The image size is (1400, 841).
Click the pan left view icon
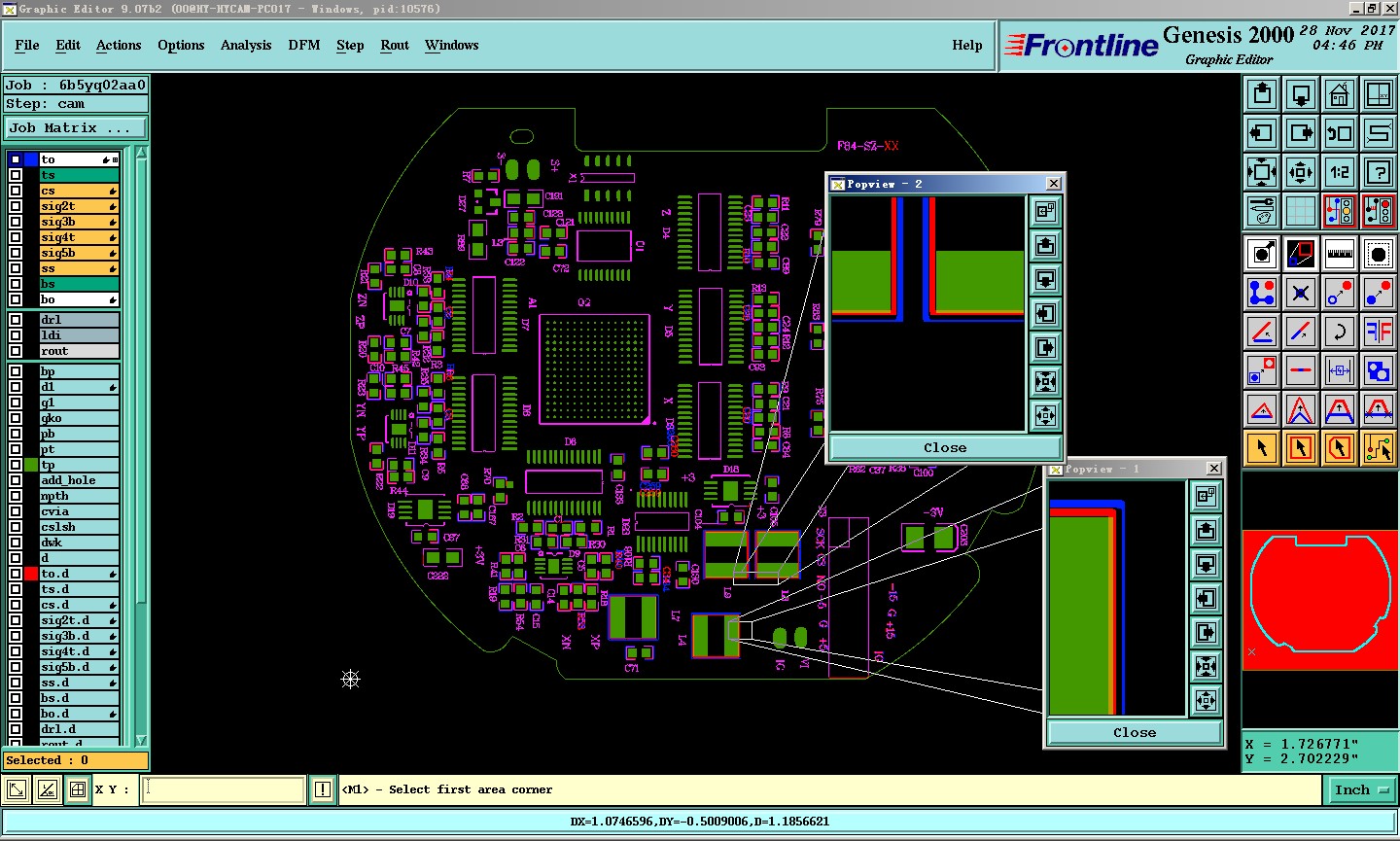pyautogui.click(x=1262, y=133)
